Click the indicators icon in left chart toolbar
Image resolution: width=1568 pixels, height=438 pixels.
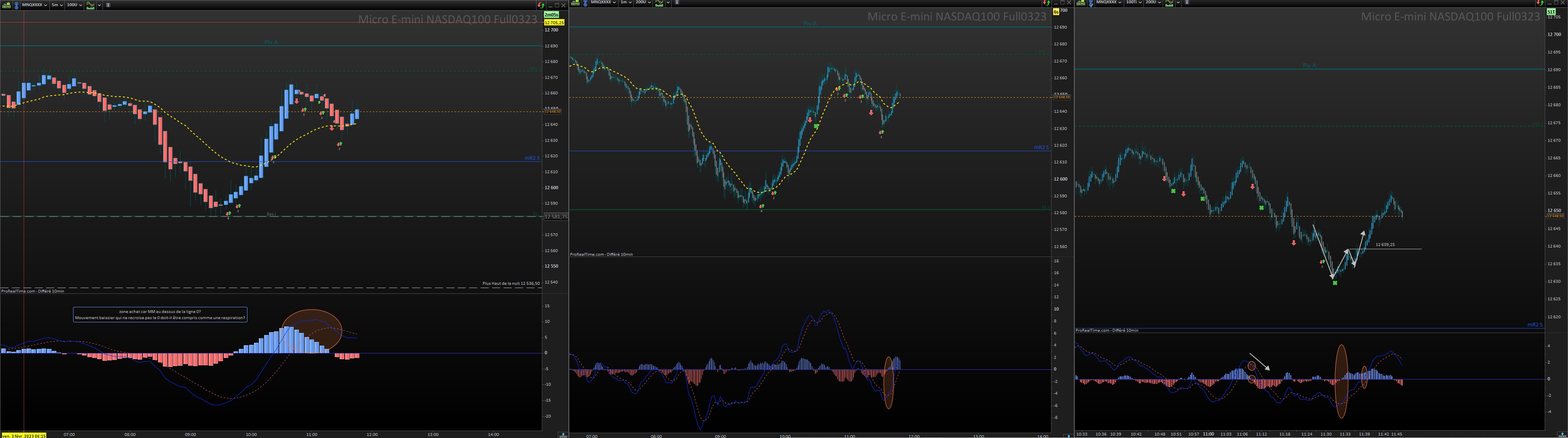pyautogui.click(x=91, y=5)
